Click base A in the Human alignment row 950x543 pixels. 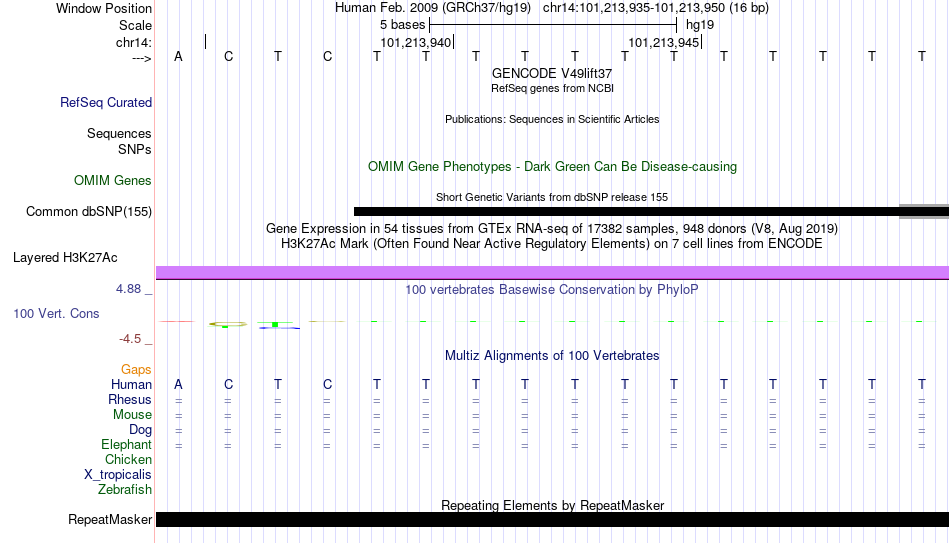point(178,385)
